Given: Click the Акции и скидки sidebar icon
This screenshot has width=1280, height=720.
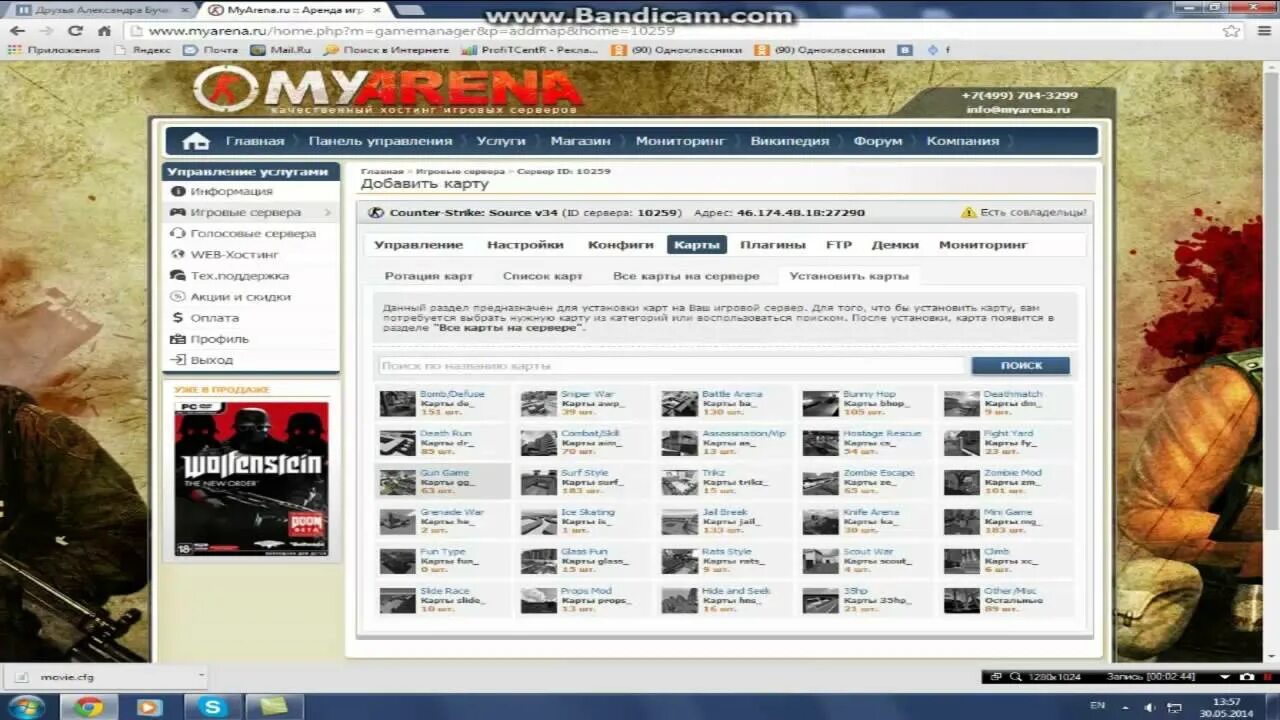Looking at the screenshot, I should [178, 296].
